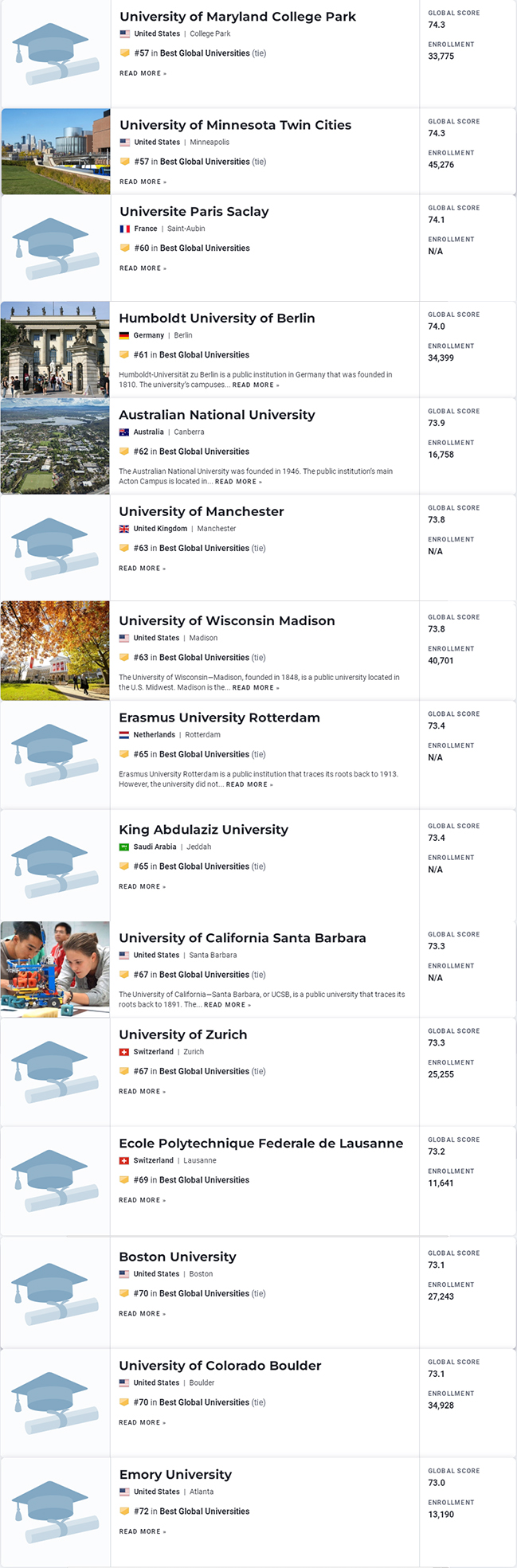
Task: Click the Australia flag icon near Canberra
Action: [124, 432]
